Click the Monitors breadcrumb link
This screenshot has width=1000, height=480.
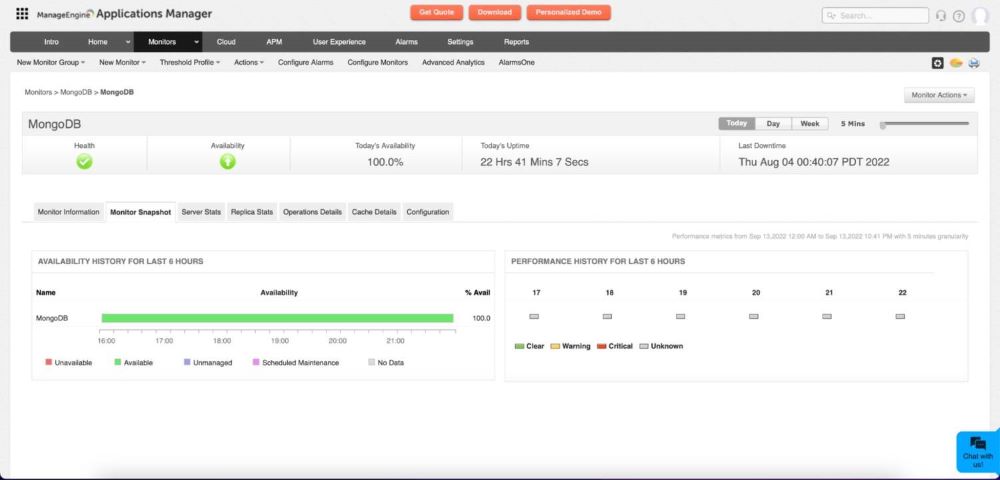tap(38, 92)
